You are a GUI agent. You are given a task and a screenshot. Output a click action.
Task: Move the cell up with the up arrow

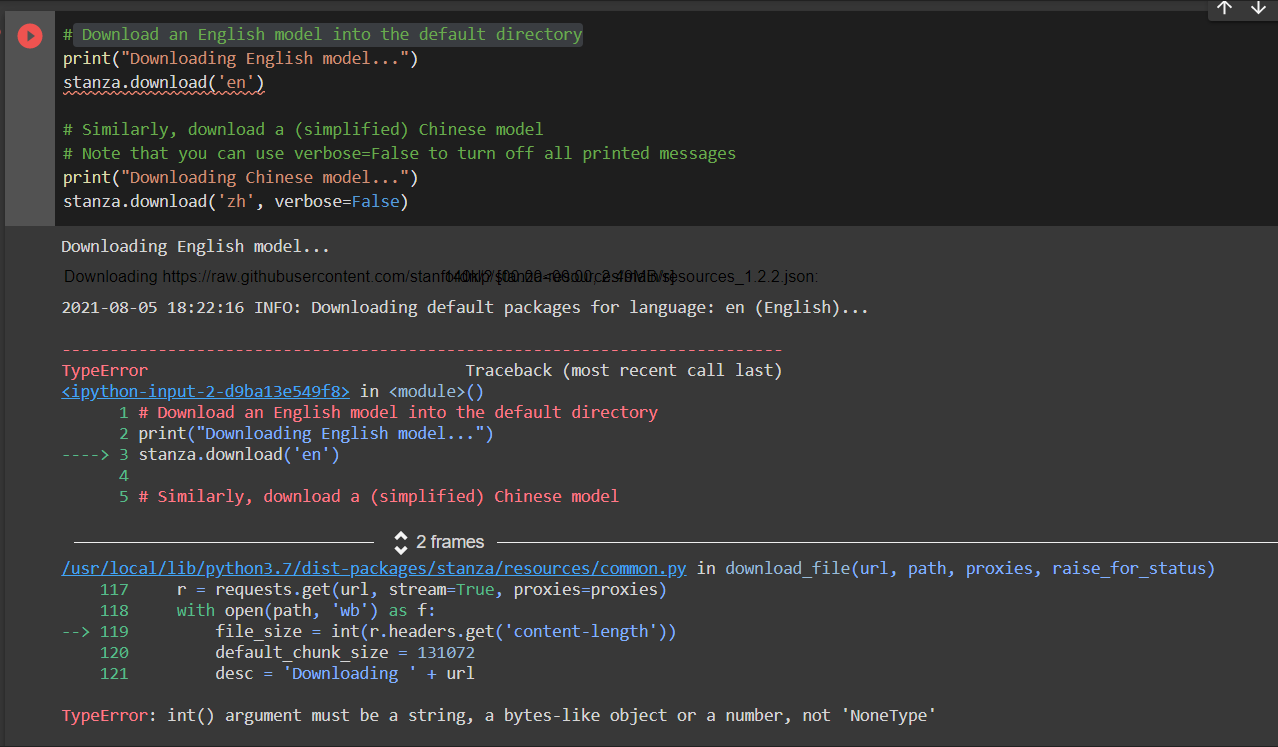coord(1224,9)
